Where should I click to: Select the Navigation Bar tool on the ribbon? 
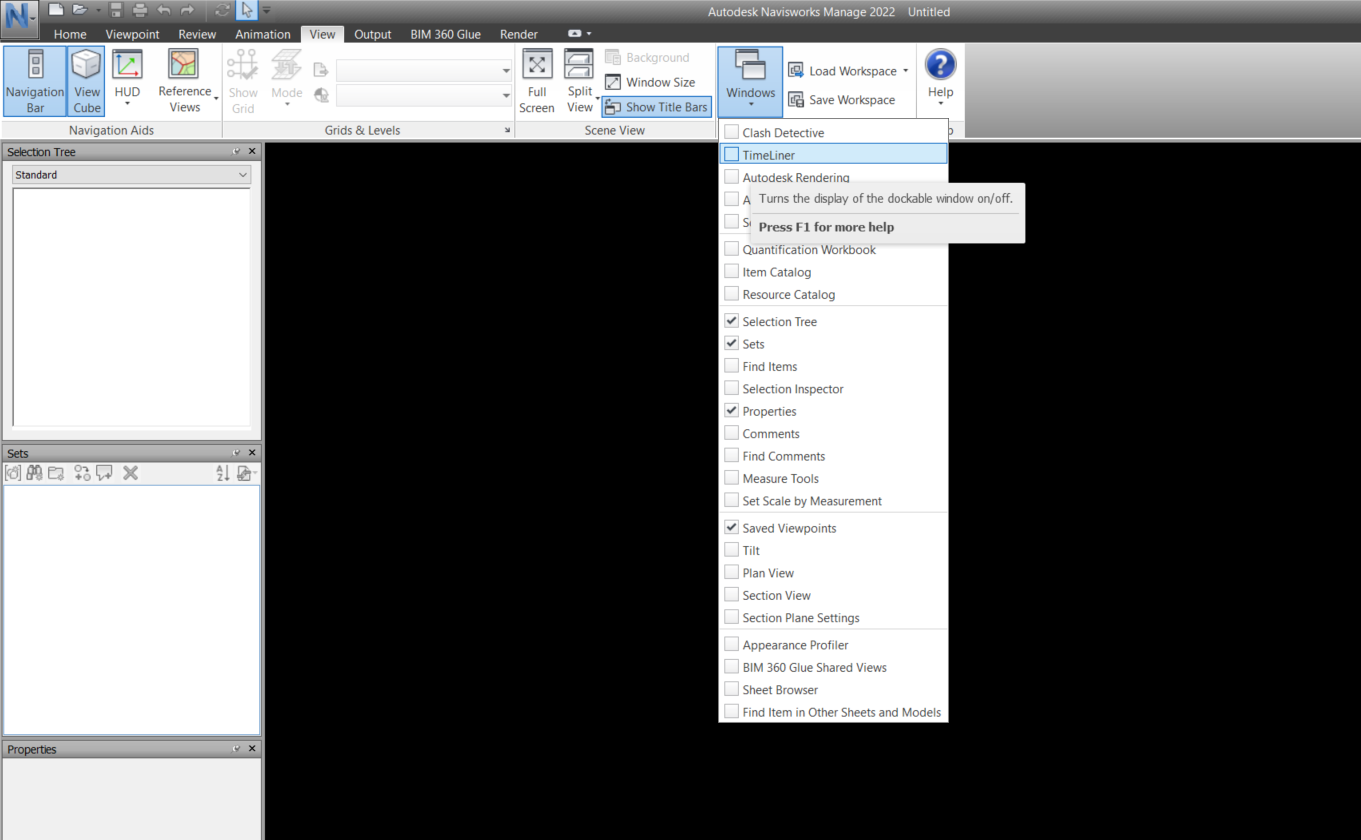click(34, 80)
